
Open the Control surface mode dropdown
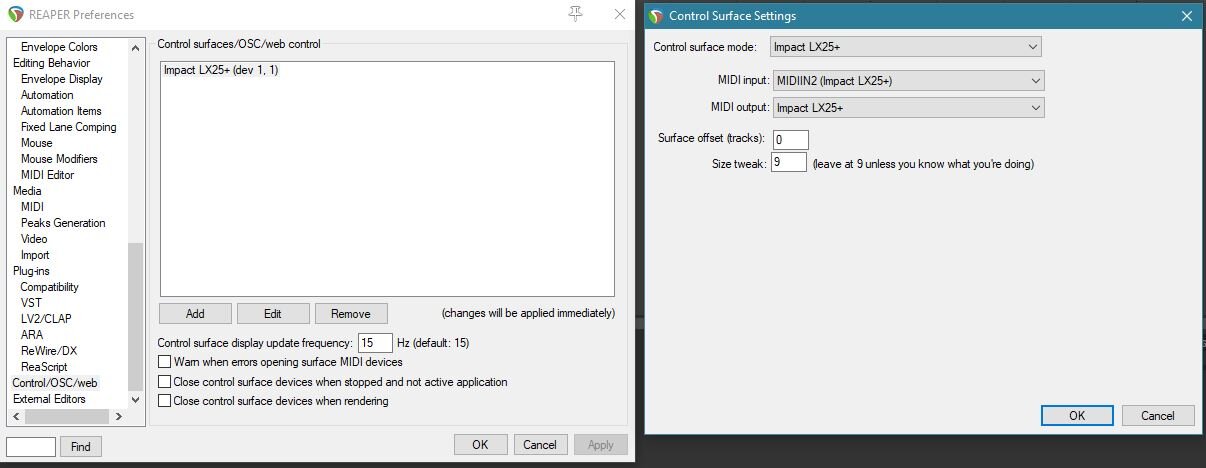[906, 47]
